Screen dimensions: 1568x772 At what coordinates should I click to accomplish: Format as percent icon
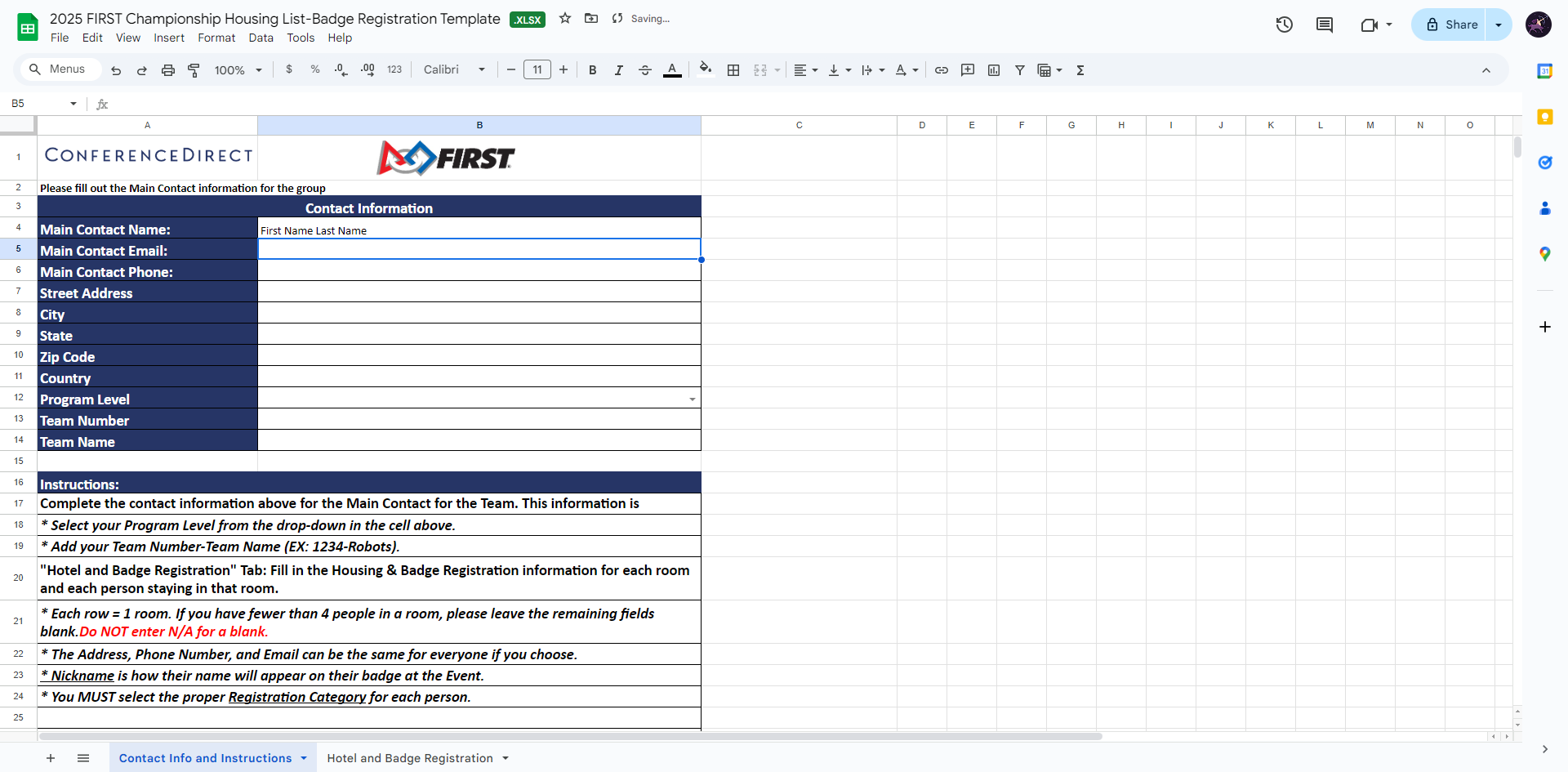click(315, 69)
